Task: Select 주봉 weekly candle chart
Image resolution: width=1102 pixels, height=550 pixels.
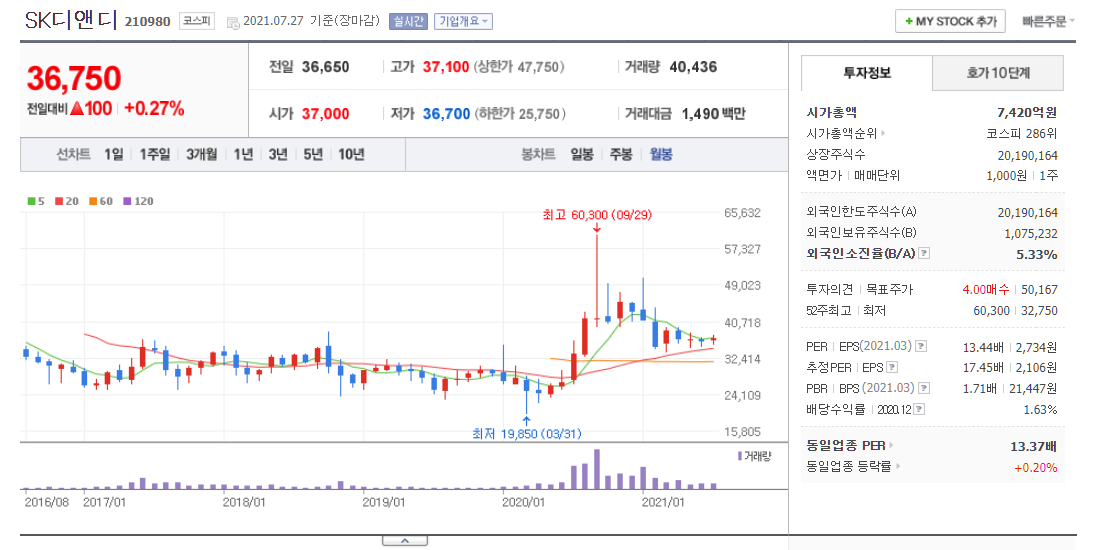Action: (621, 155)
